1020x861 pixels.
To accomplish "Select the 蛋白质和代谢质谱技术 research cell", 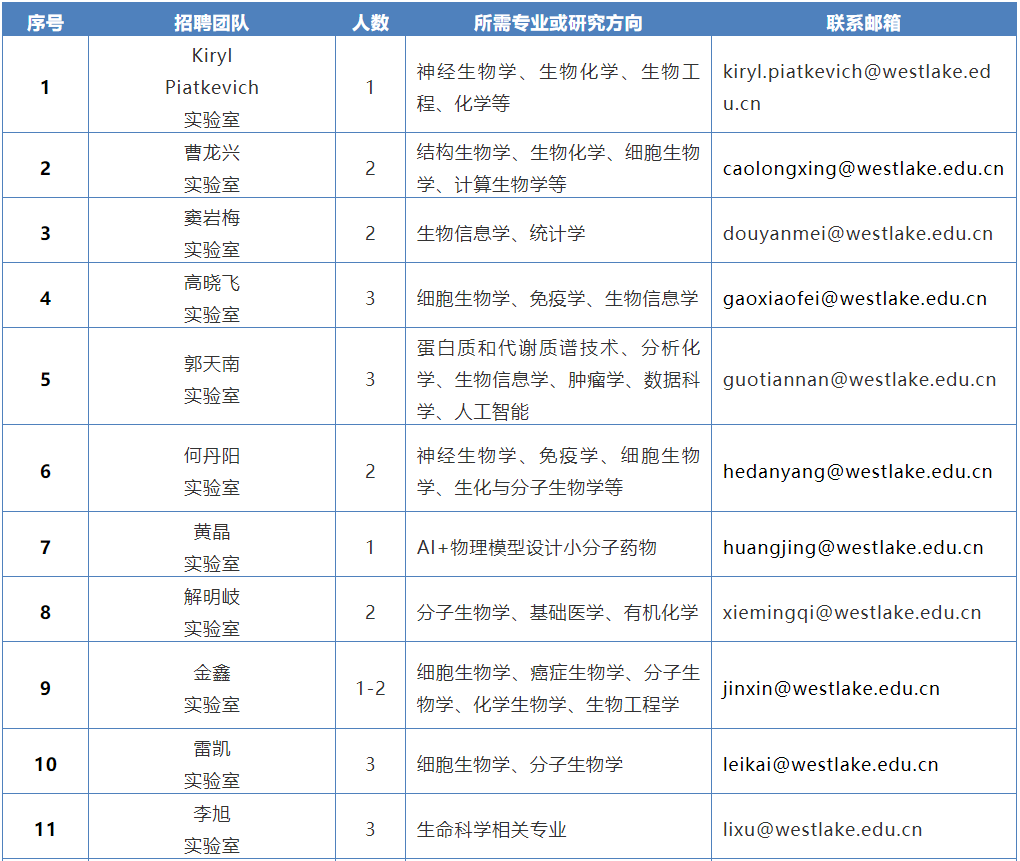I will click(x=558, y=377).
